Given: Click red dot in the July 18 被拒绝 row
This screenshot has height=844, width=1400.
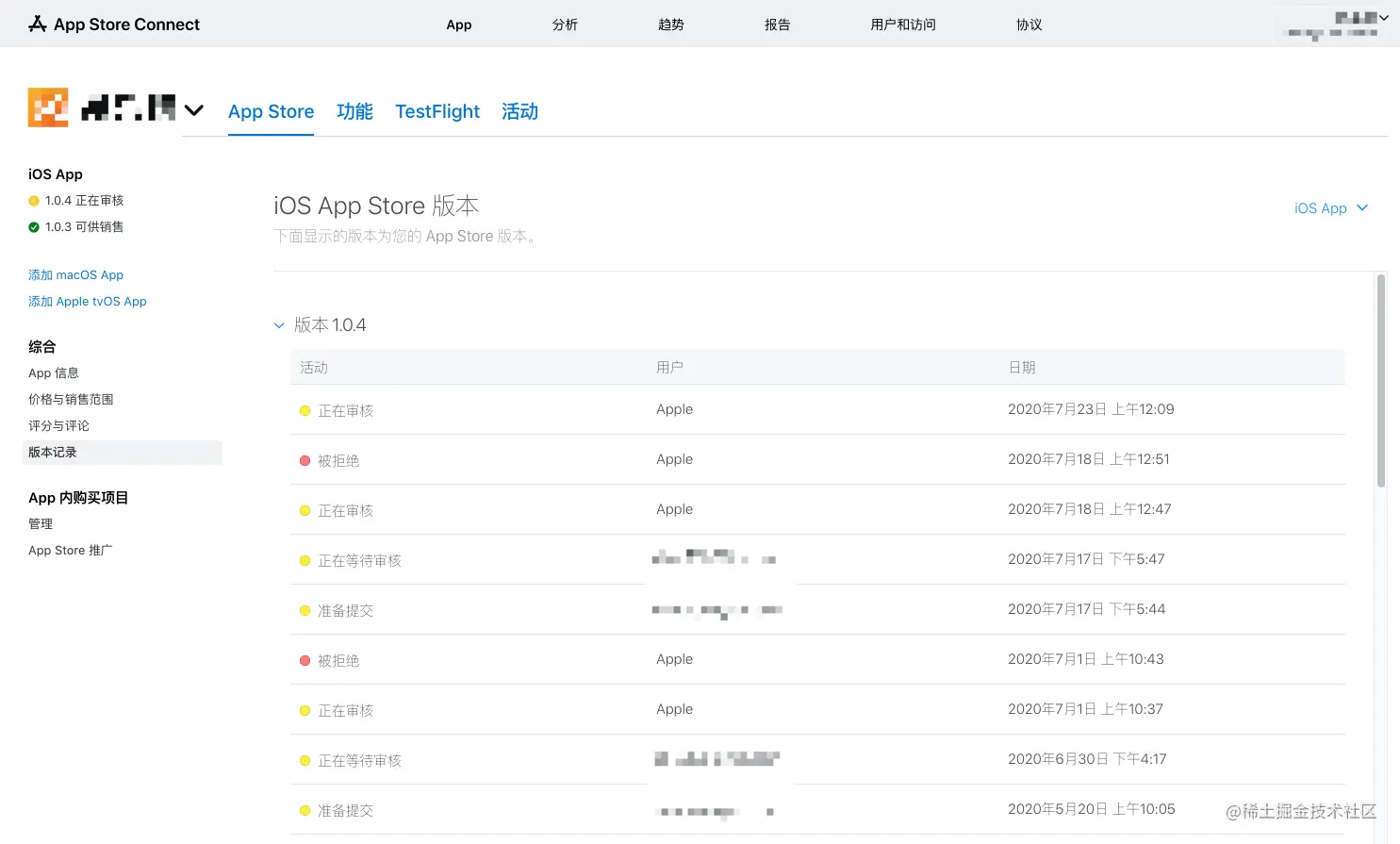Looking at the screenshot, I should click(305, 461).
